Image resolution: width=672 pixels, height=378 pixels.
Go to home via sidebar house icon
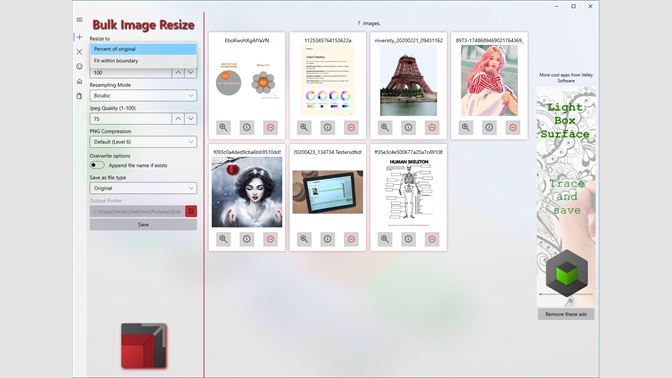click(x=79, y=81)
